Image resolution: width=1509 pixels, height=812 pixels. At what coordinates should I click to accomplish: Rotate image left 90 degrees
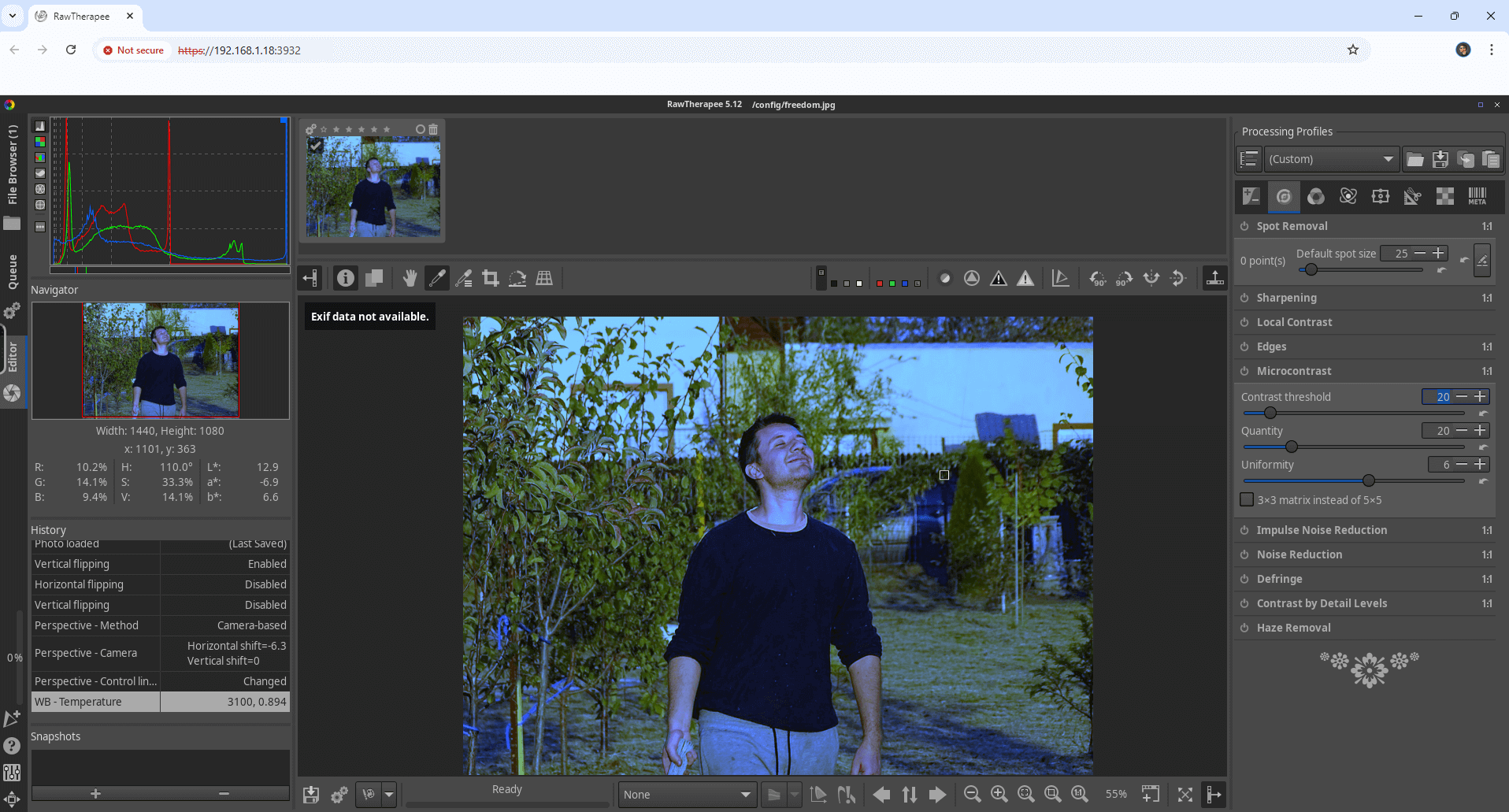coord(1097,278)
